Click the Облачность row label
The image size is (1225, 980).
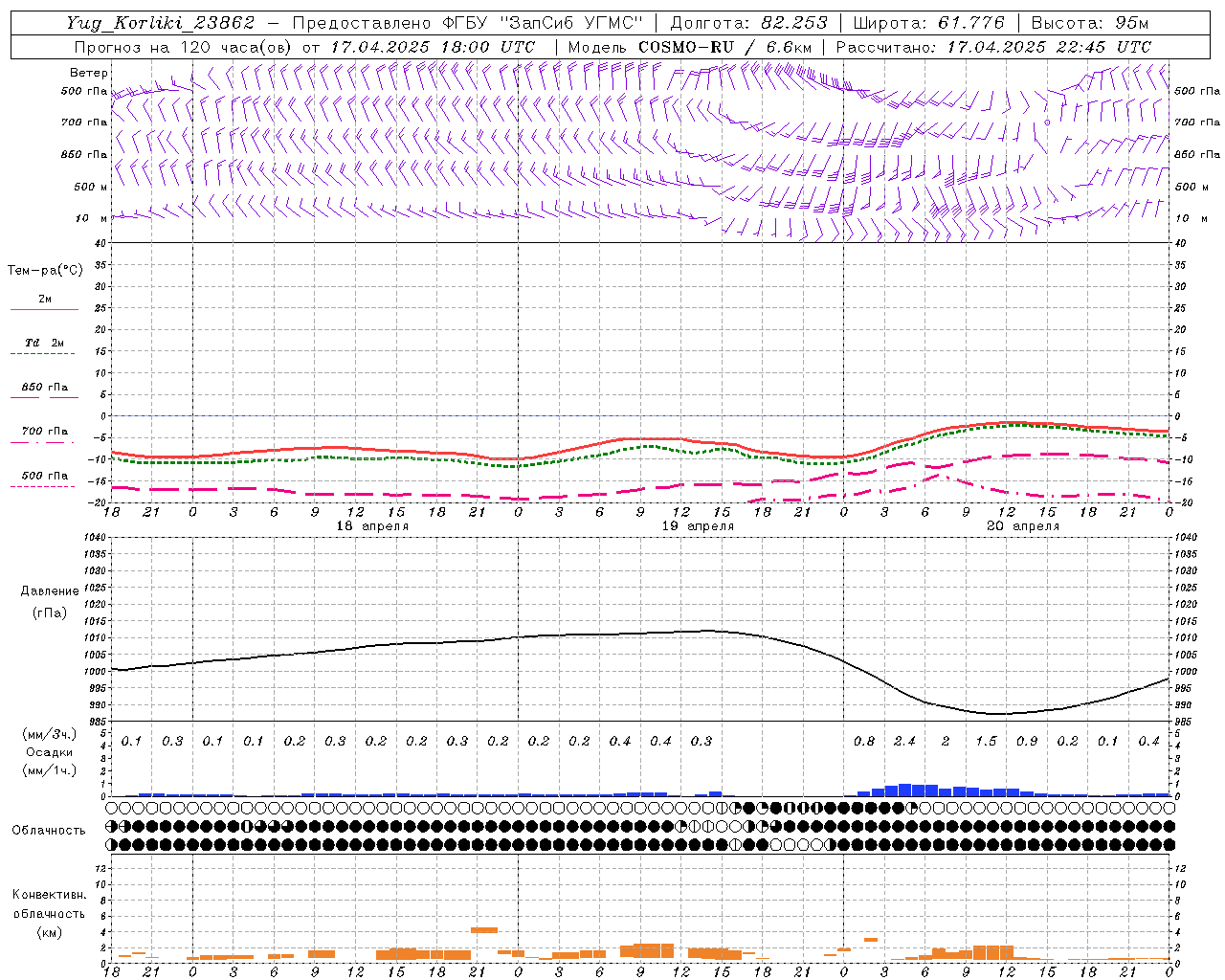coord(49,830)
